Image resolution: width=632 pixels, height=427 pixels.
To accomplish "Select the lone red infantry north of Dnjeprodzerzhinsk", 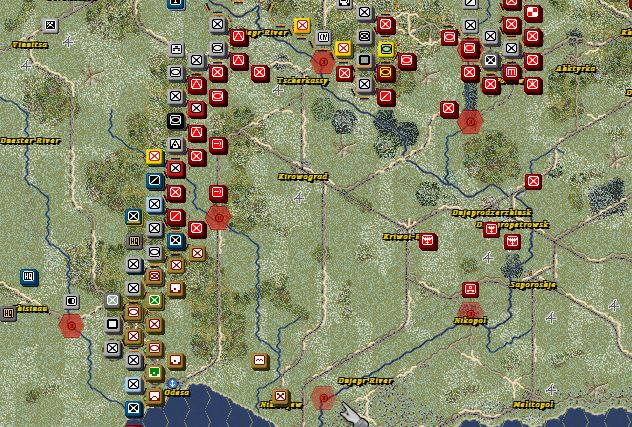I will tap(533, 181).
